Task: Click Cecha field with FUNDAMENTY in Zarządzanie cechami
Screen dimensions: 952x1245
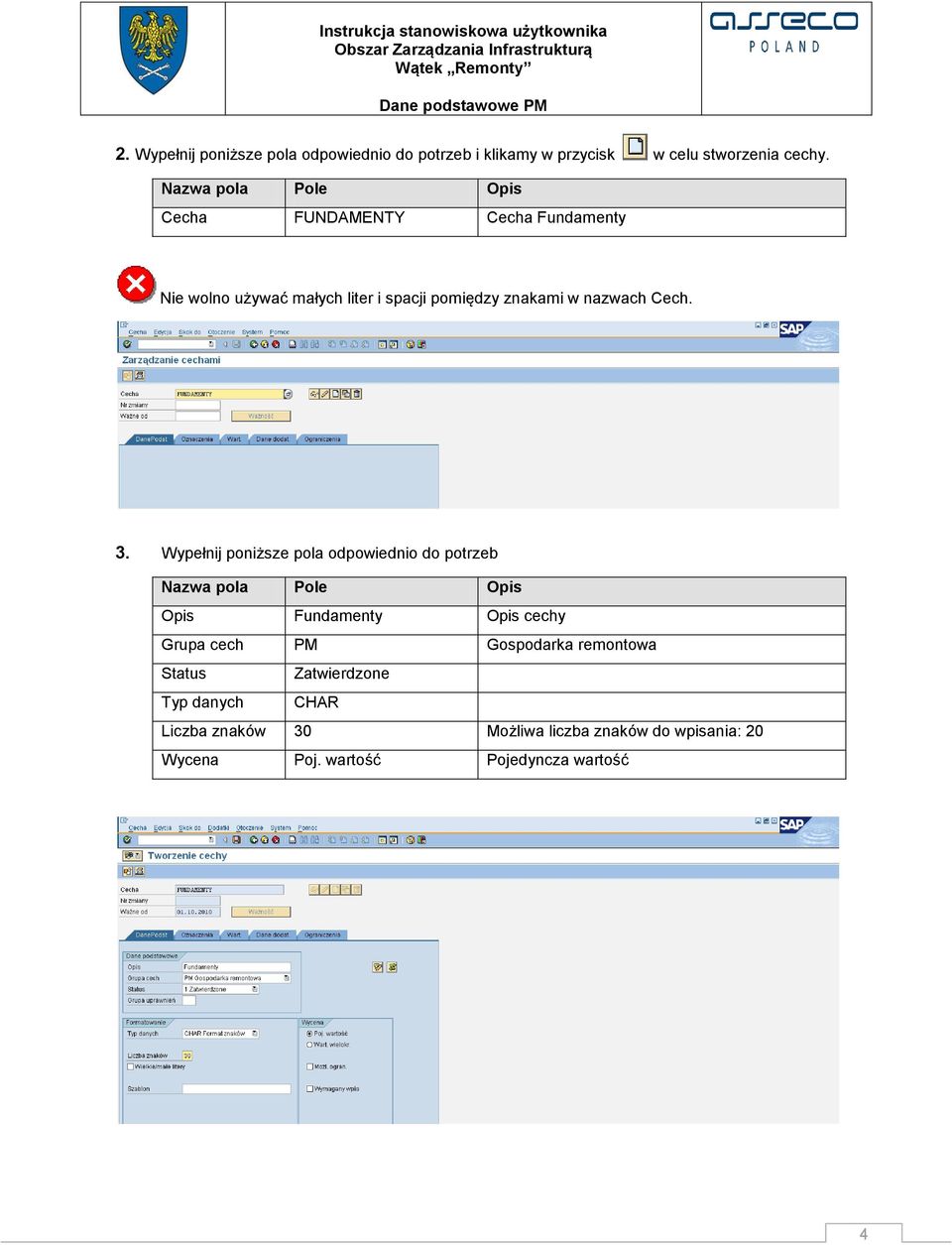Action: (x=229, y=394)
